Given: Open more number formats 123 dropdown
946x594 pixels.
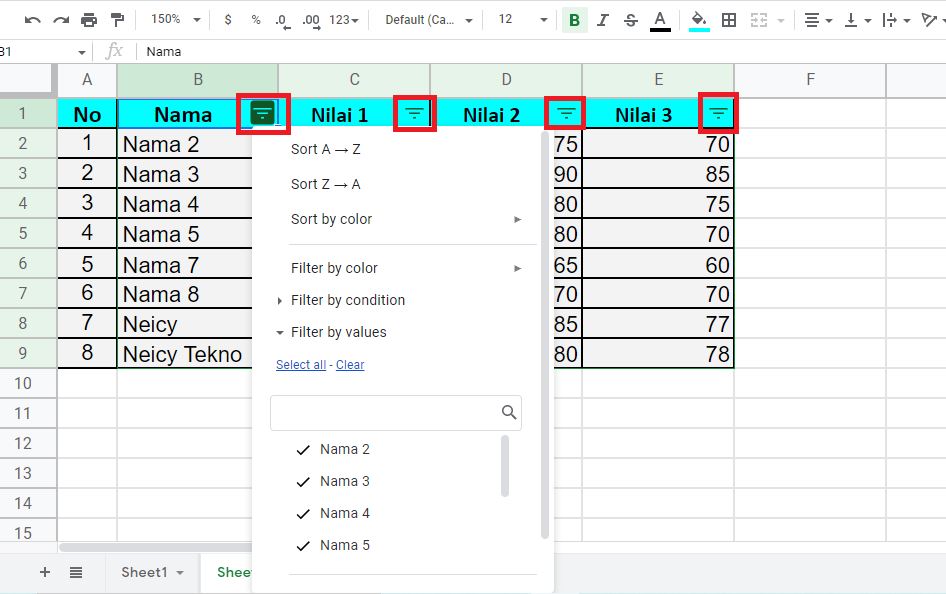Looking at the screenshot, I should coord(344,20).
